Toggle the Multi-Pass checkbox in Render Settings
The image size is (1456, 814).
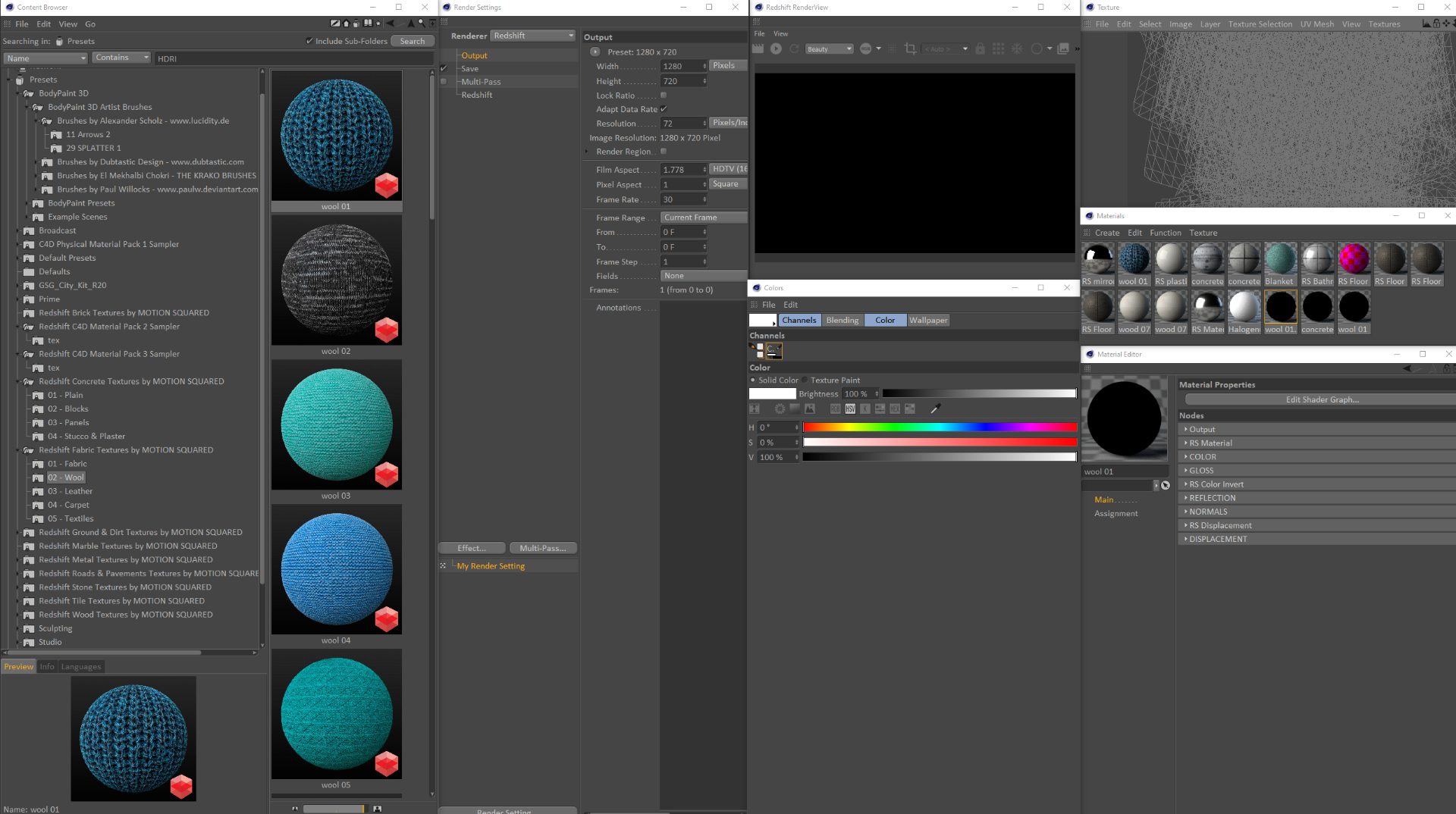(x=444, y=82)
